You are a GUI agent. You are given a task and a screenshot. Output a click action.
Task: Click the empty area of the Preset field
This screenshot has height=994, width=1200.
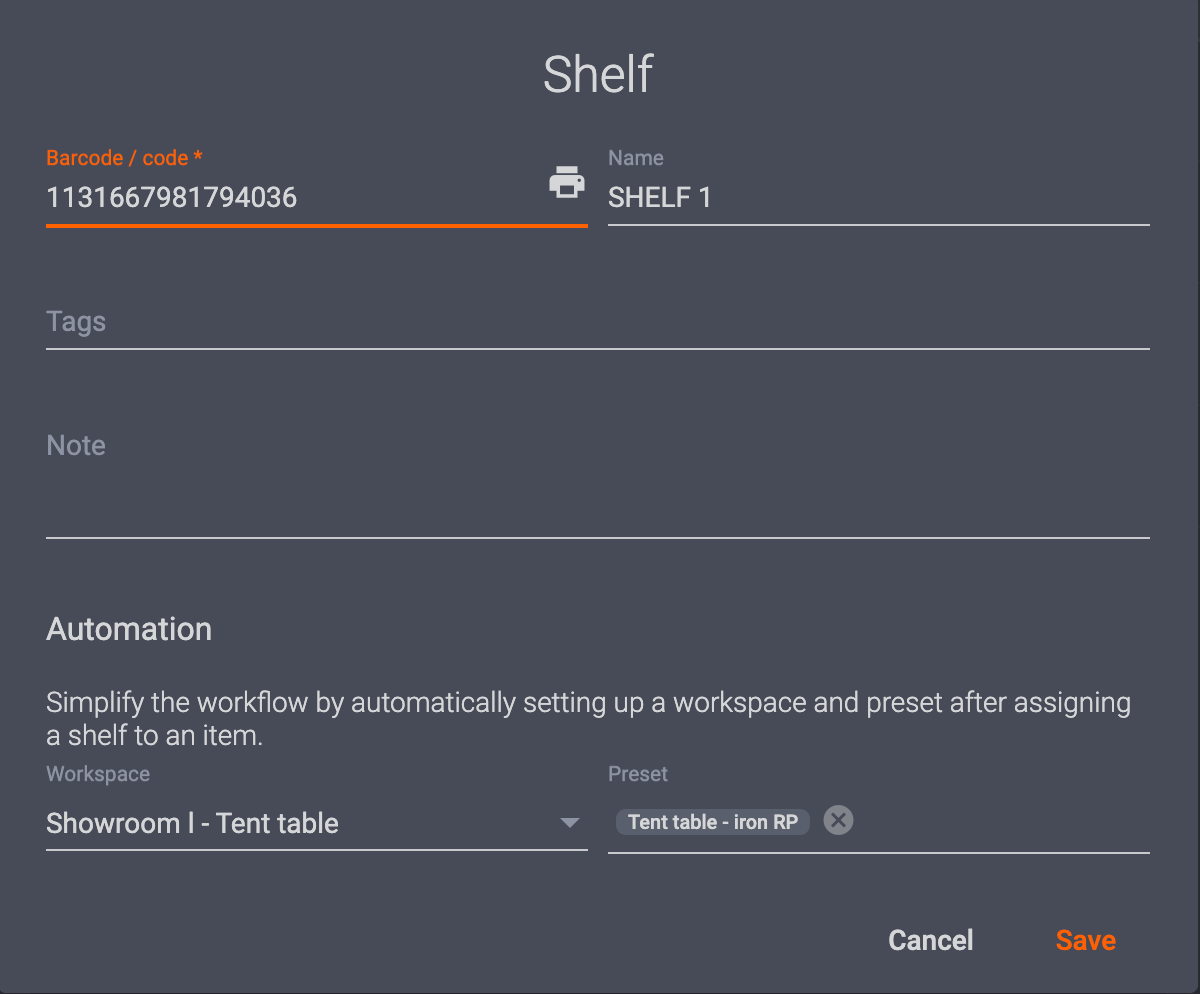click(x=1000, y=822)
